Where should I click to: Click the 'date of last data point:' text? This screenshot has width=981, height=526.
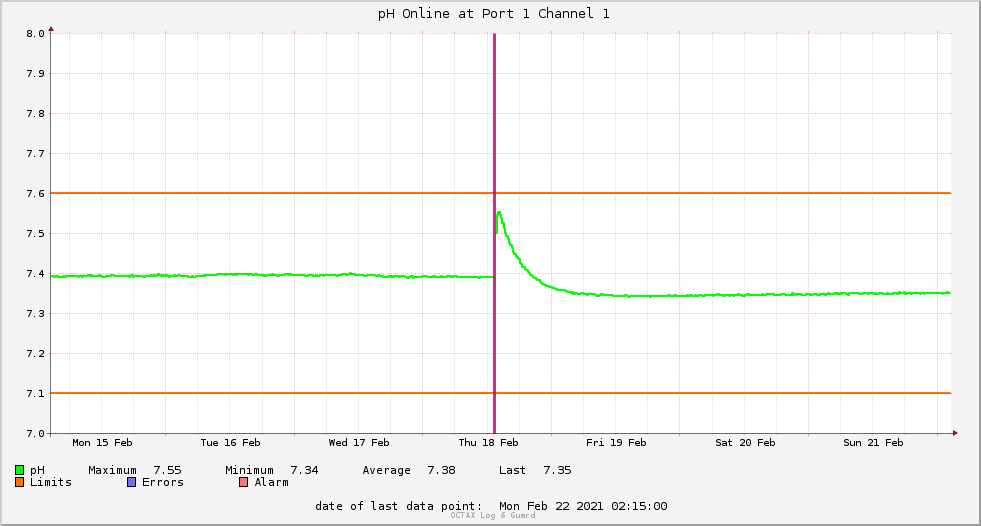pos(399,507)
